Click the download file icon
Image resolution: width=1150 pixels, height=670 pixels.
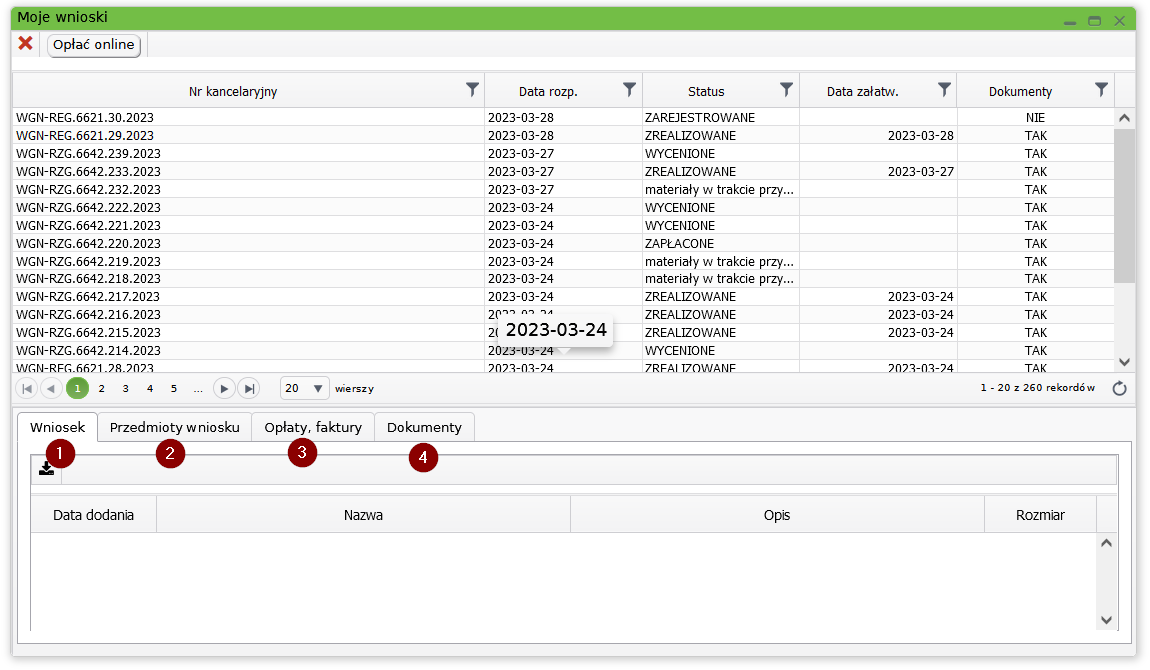tap(47, 468)
